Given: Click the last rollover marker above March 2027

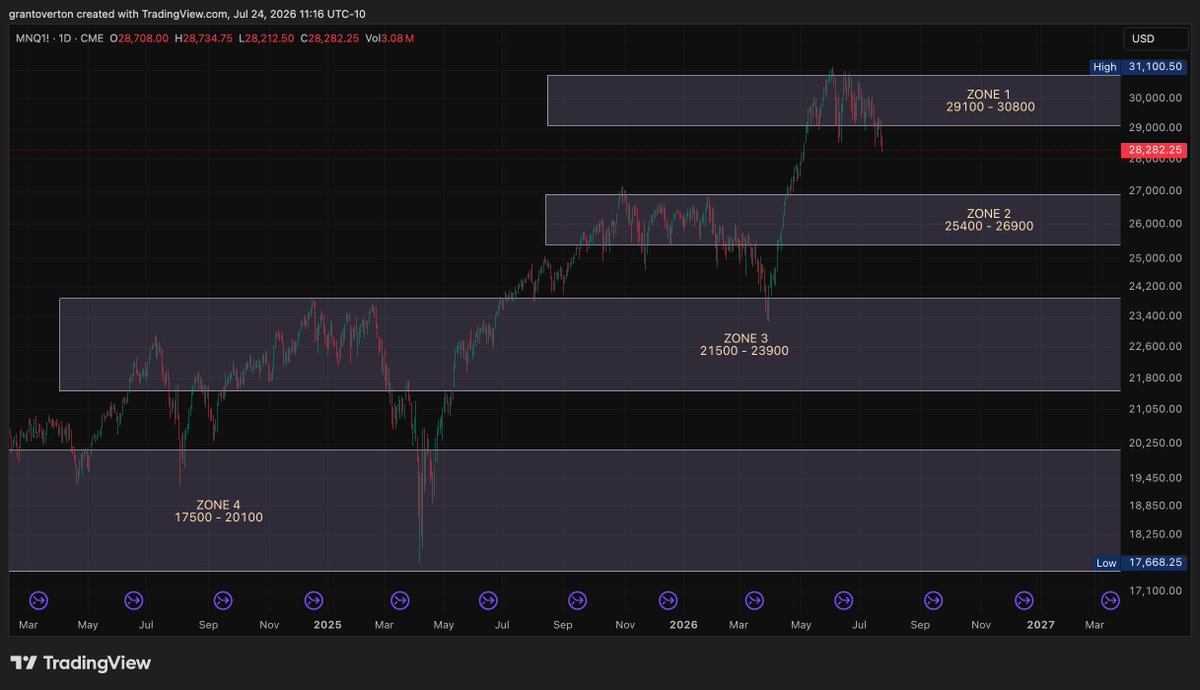Looking at the screenshot, I should point(1110,600).
